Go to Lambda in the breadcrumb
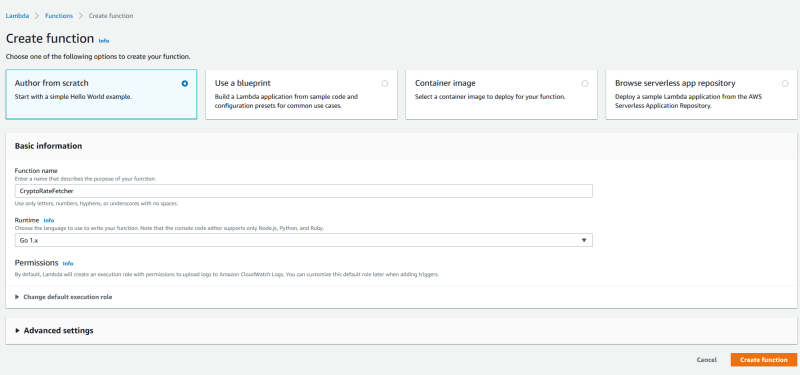The image size is (800, 375). click(x=17, y=16)
